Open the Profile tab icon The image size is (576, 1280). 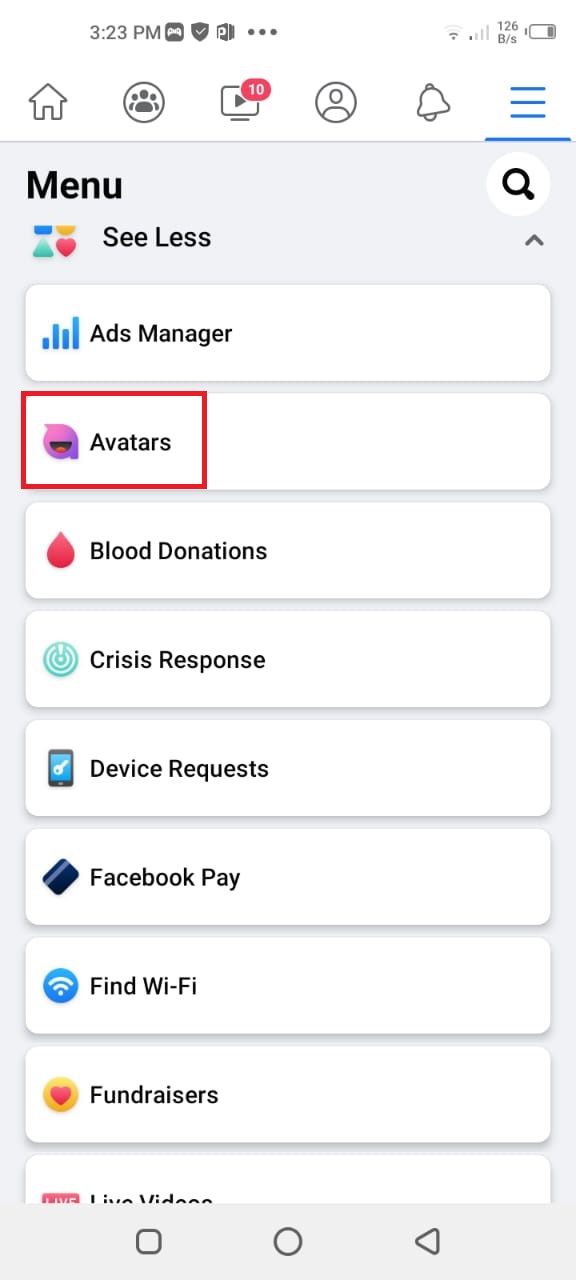[x=336, y=101]
